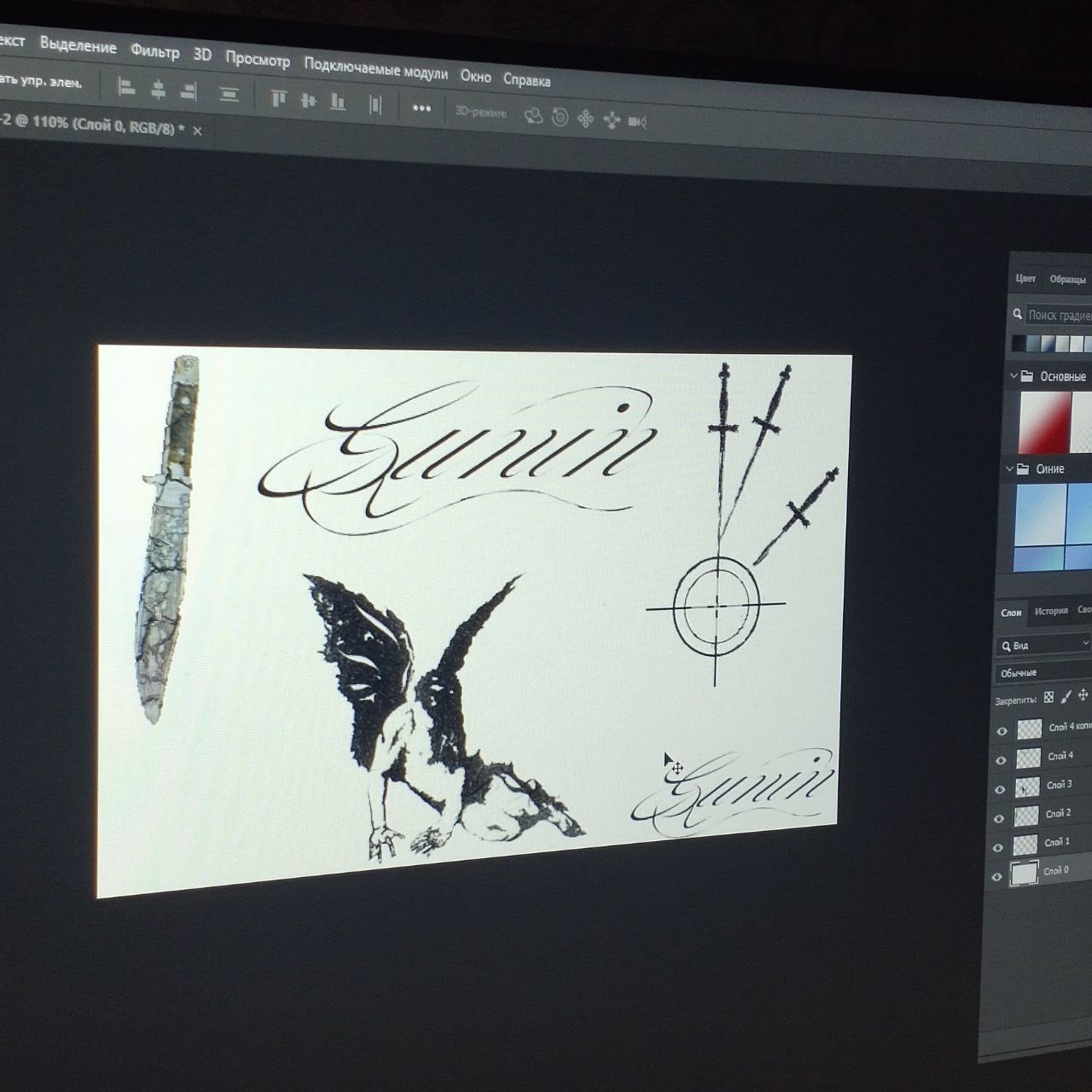The width and height of the screenshot is (1092, 1092).
Task: Select the red-white gradient in Основные
Action: click(x=1044, y=422)
